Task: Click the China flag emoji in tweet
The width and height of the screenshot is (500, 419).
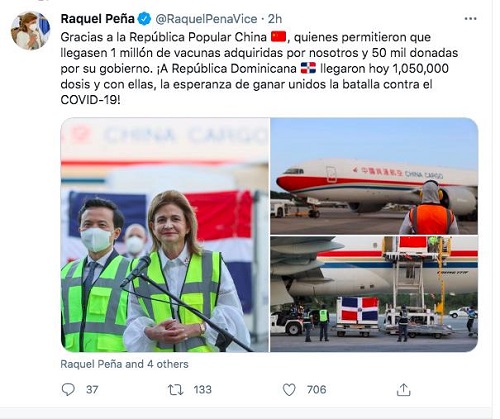Action: (278, 37)
